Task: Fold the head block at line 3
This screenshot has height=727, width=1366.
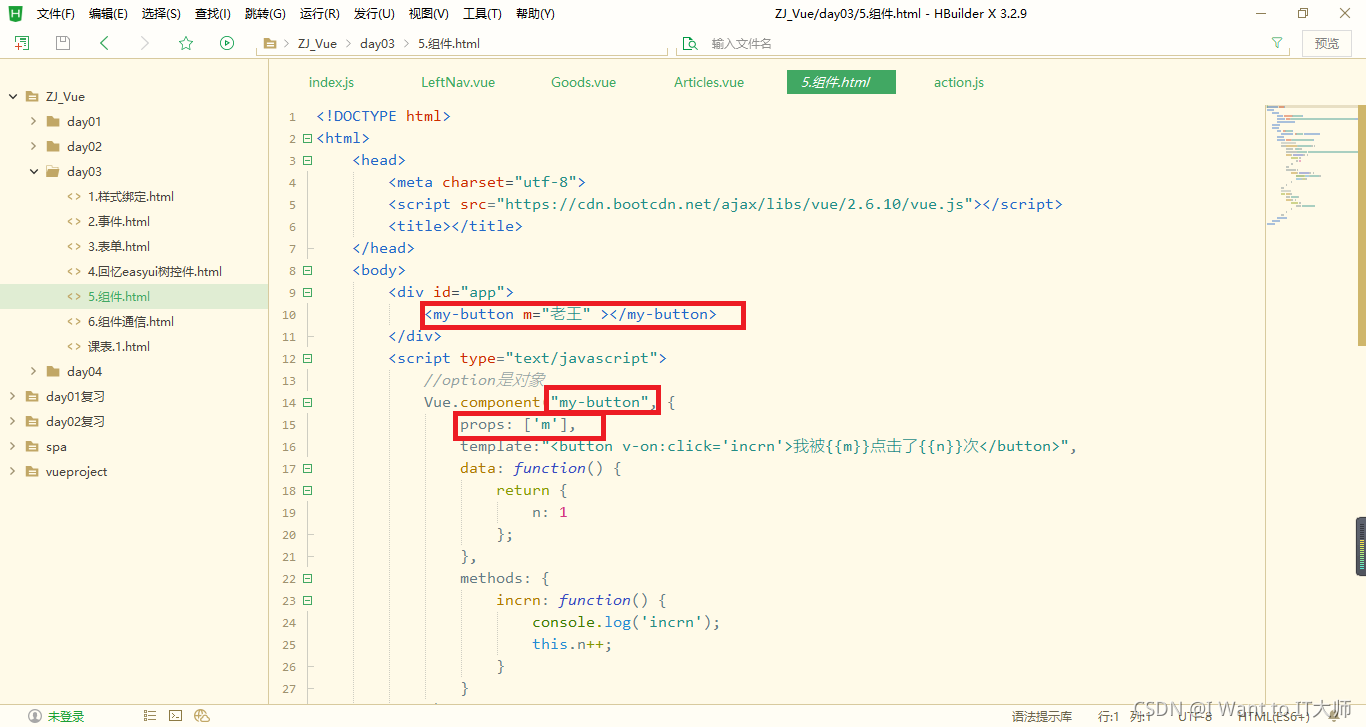Action: (x=308, y=161)
